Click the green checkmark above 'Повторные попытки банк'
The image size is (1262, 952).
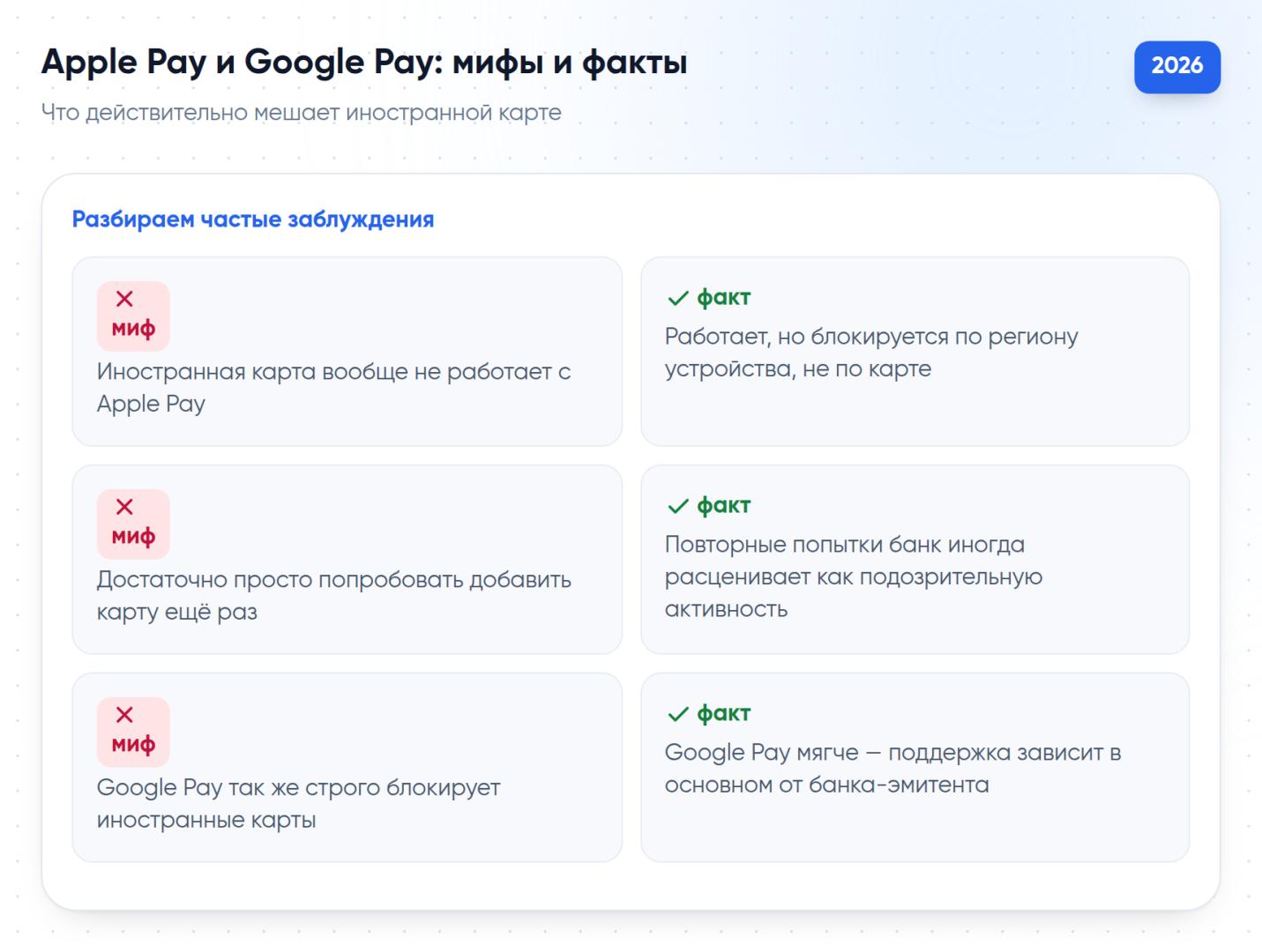(677, 506)
